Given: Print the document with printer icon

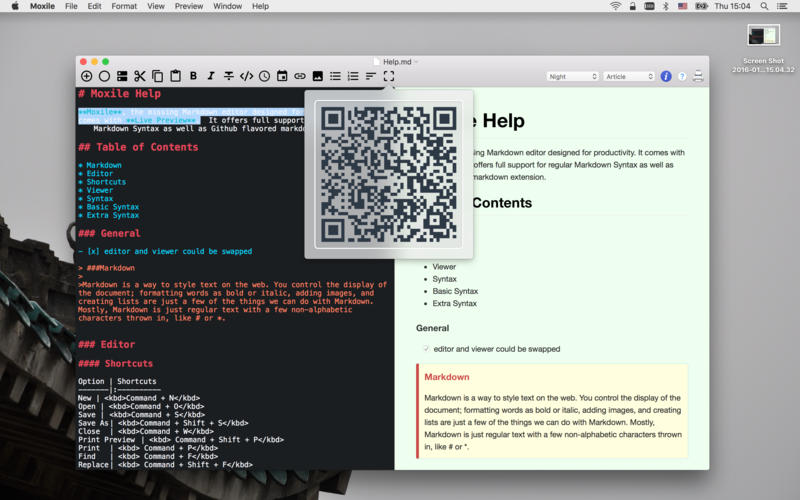Looking at the screenshot, I should tap(698, 76).
